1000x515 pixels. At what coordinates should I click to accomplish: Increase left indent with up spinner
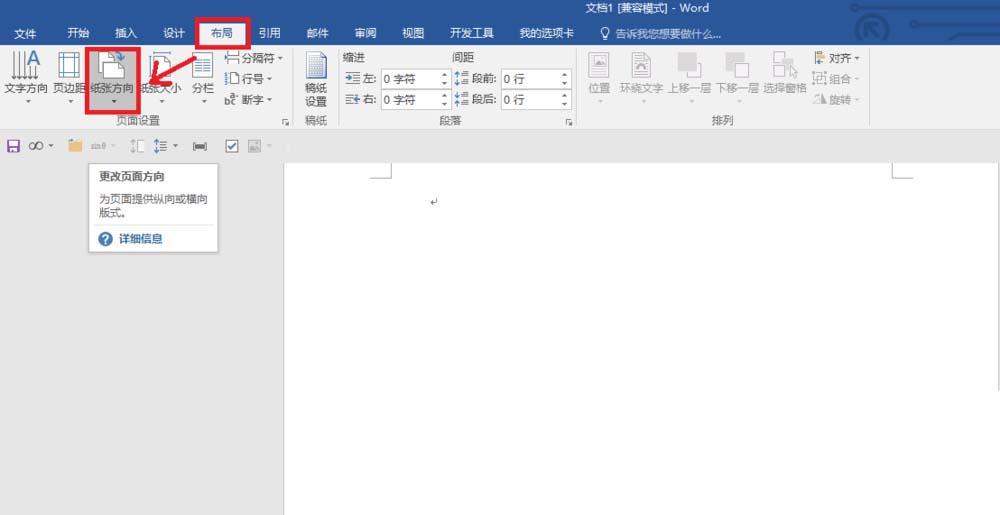tap(445, 75)
